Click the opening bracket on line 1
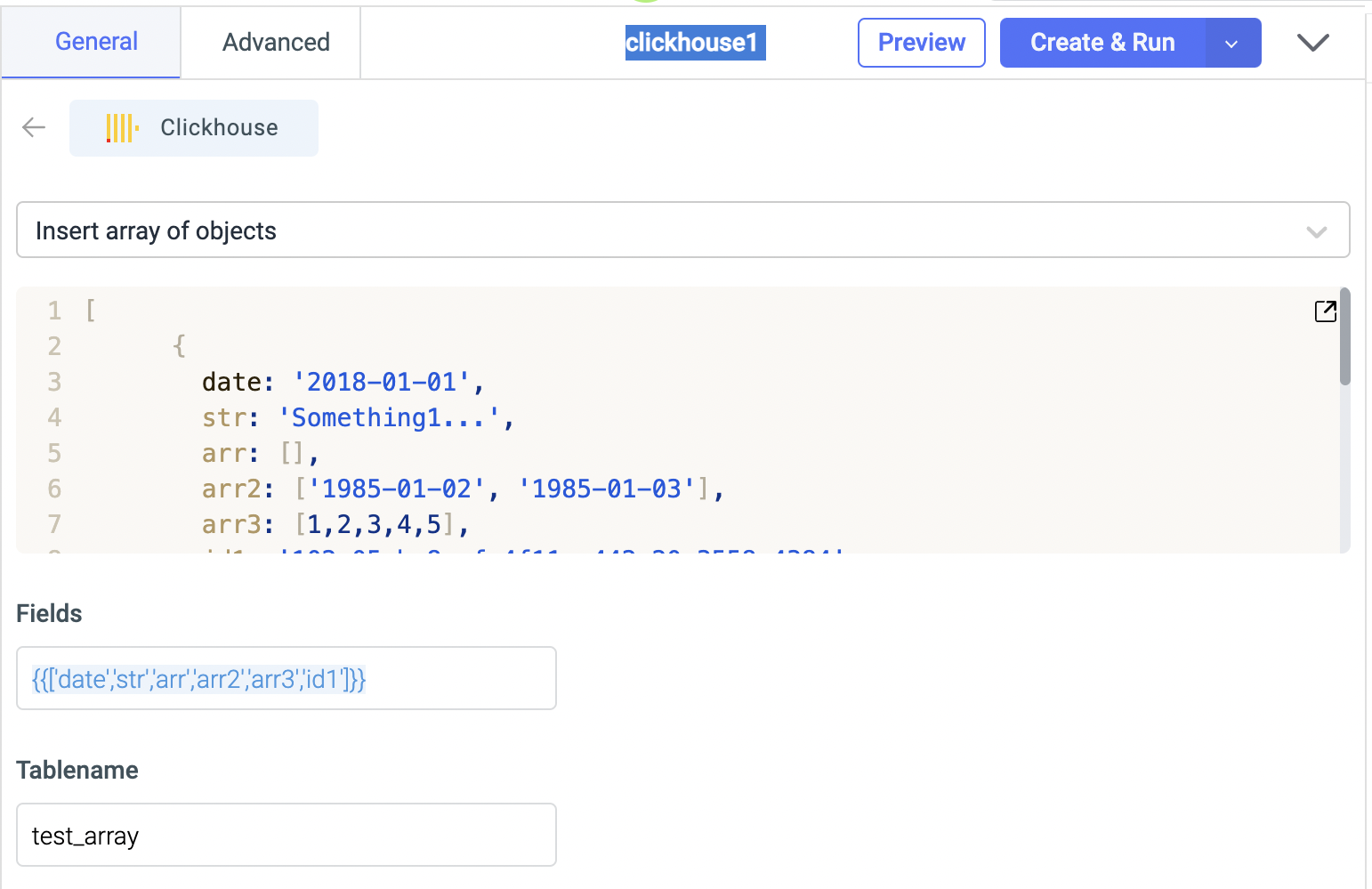 click(90, 311)
